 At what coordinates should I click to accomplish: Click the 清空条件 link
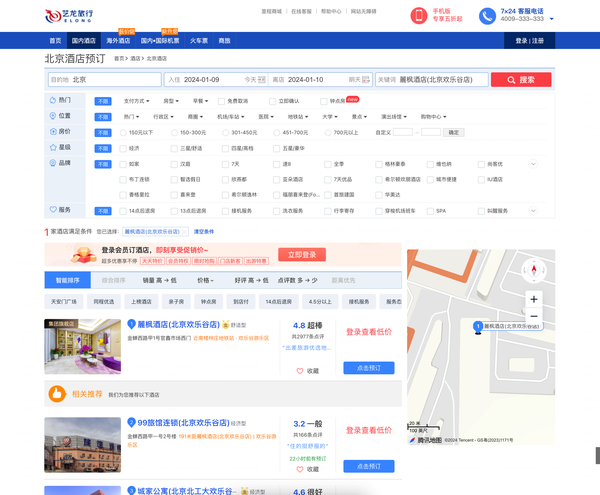point(204,231)
